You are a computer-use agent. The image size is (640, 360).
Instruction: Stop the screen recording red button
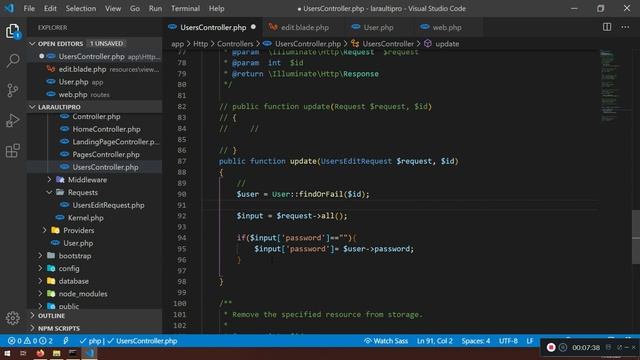551,347
